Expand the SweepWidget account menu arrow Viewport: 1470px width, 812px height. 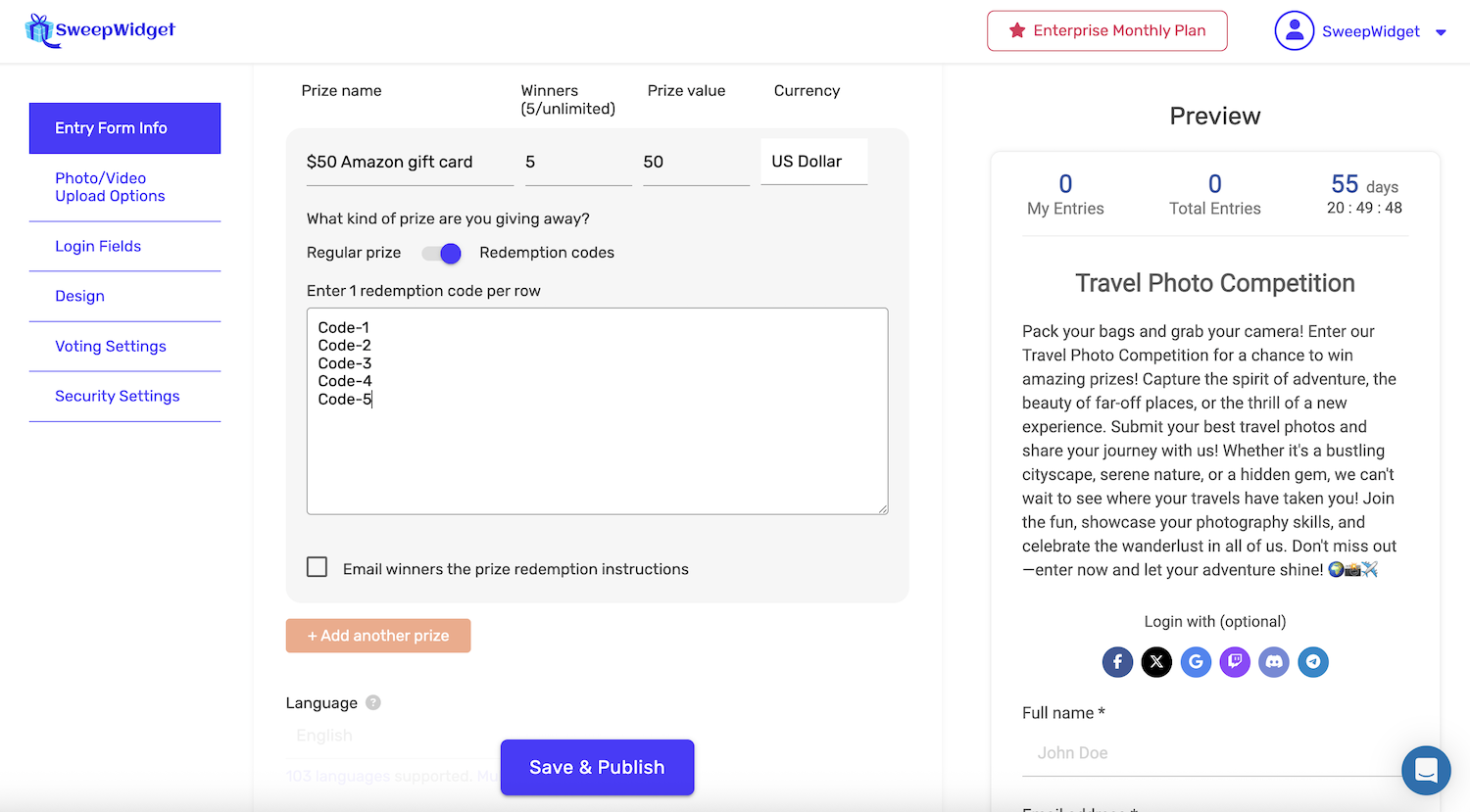[x=1441, y=32]
